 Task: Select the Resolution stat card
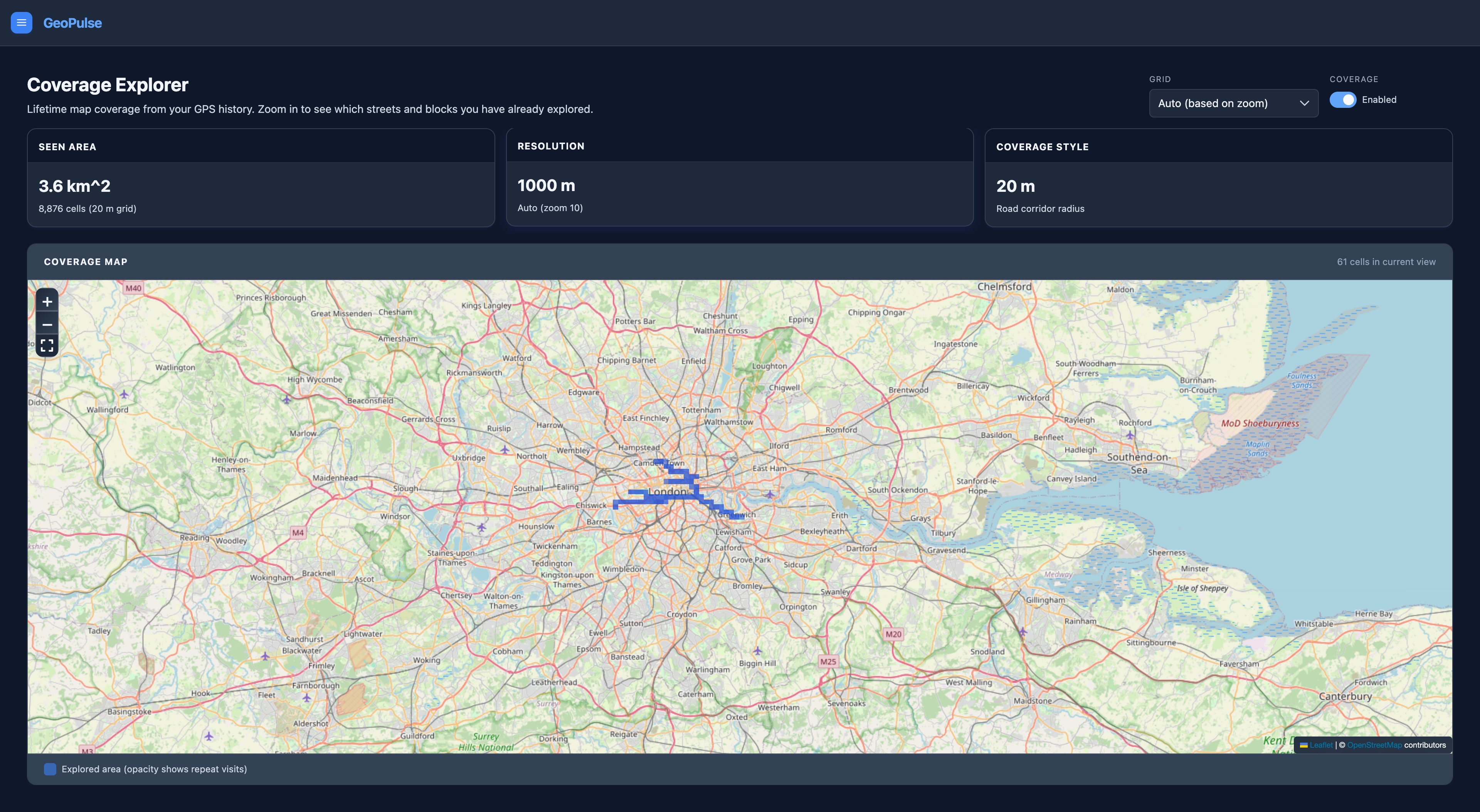click(x=740, y=178)
